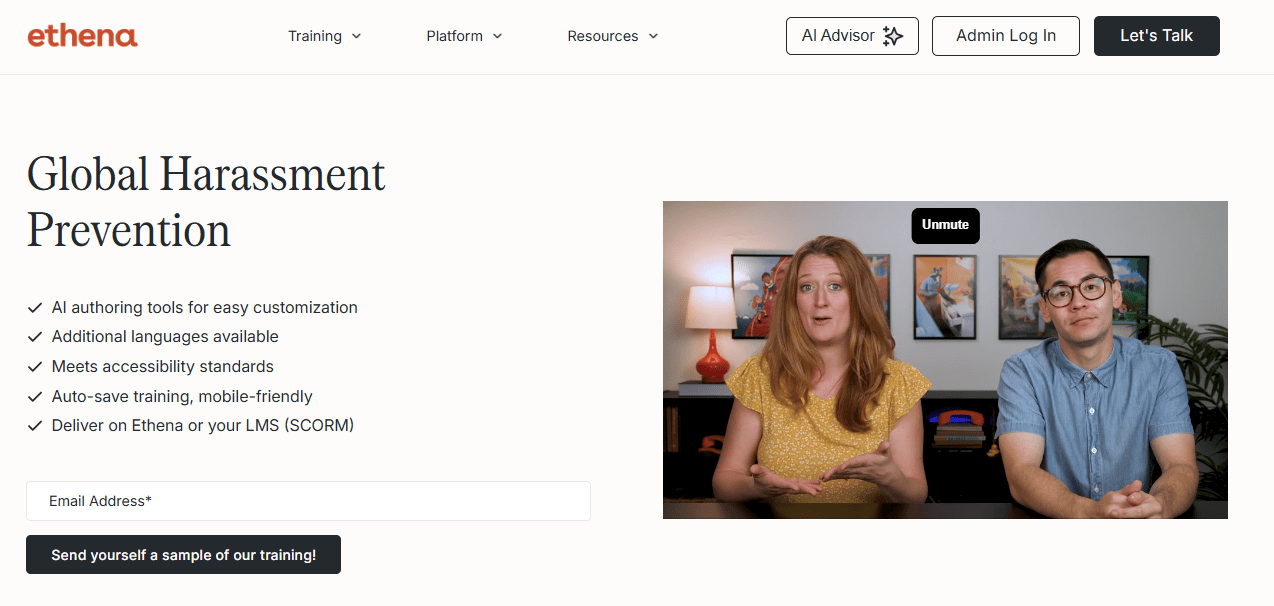Screen dimensions: 1274x606
Task: Click 'Auto-save training, mobile-friendly' text
Action: [x=182, y=396]
